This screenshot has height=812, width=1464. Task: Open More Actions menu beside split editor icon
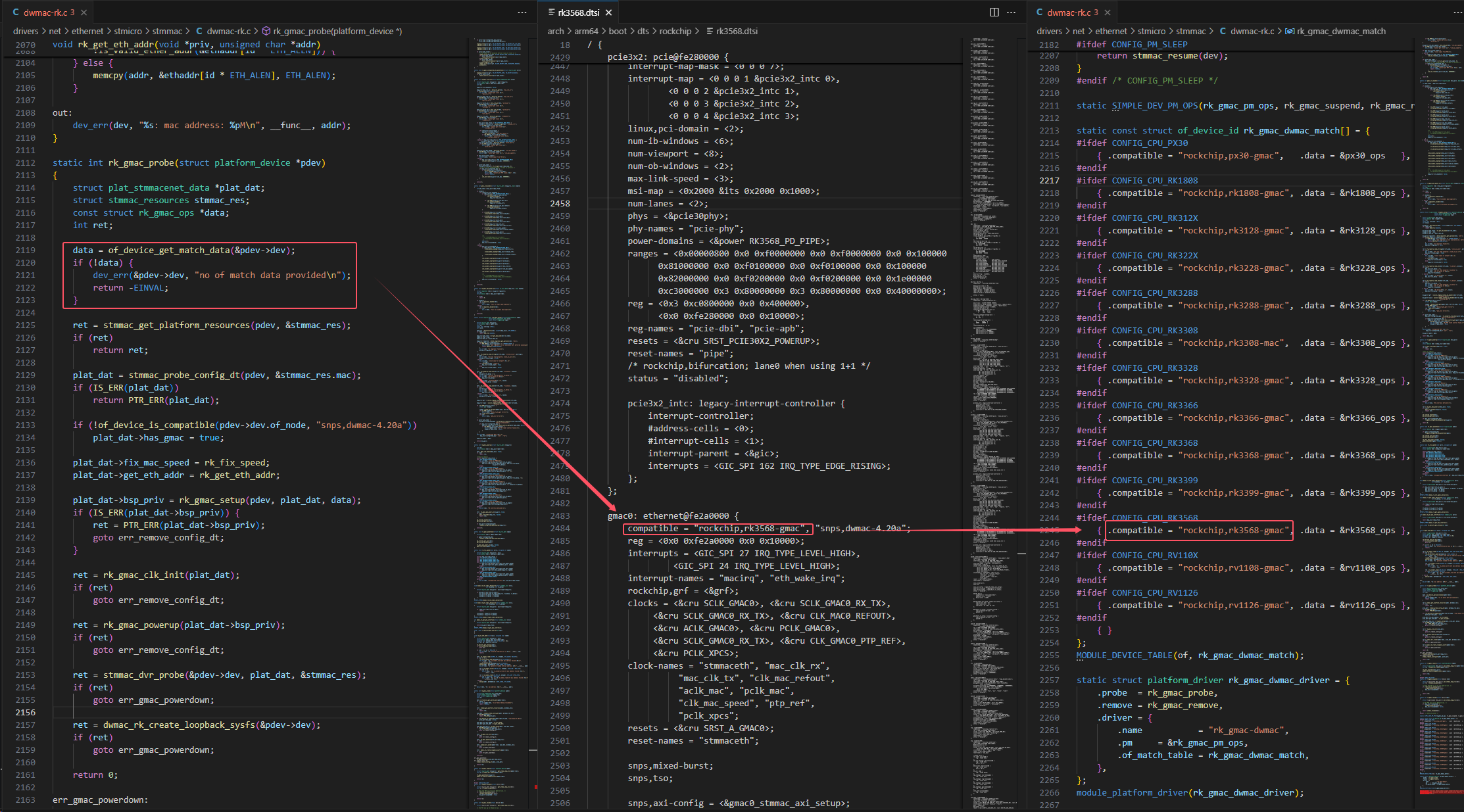click(1011, 12)
